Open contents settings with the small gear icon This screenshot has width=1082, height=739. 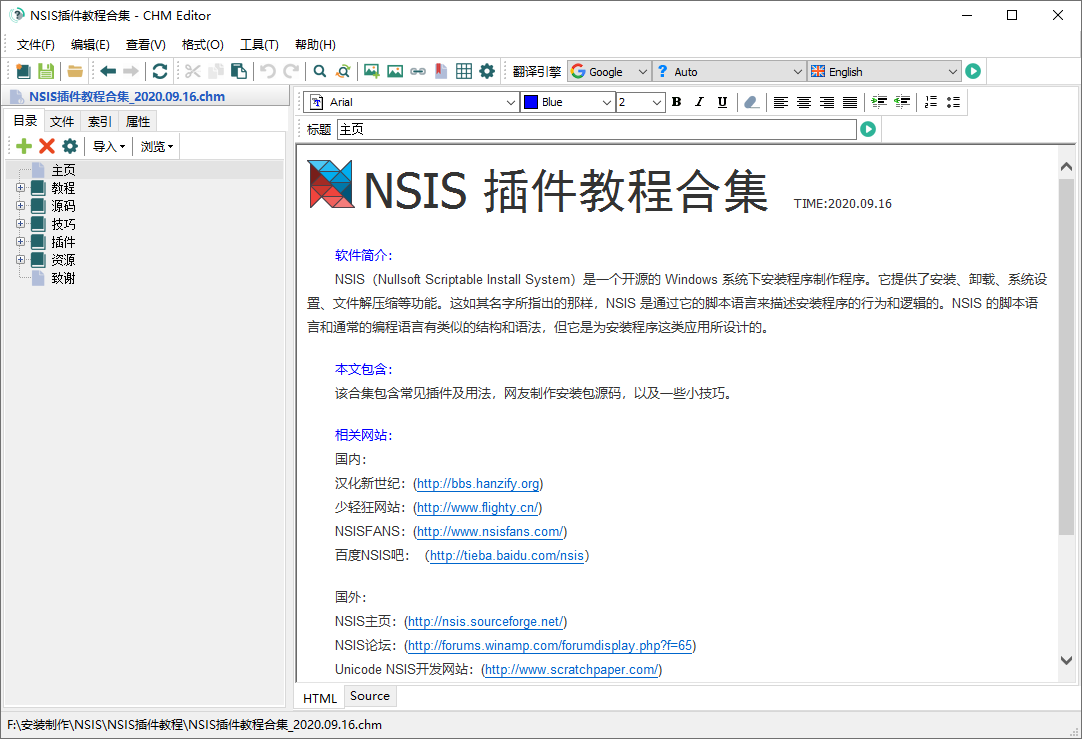[70, 146]
